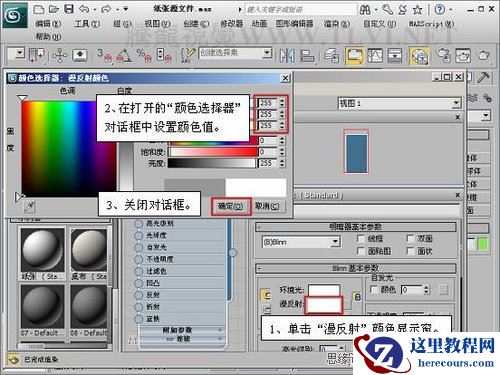Image resolution: width=500 pixels, height=375 pixels.
Task: Toggle the angle snap icon
Action: [x=123, y=55]
